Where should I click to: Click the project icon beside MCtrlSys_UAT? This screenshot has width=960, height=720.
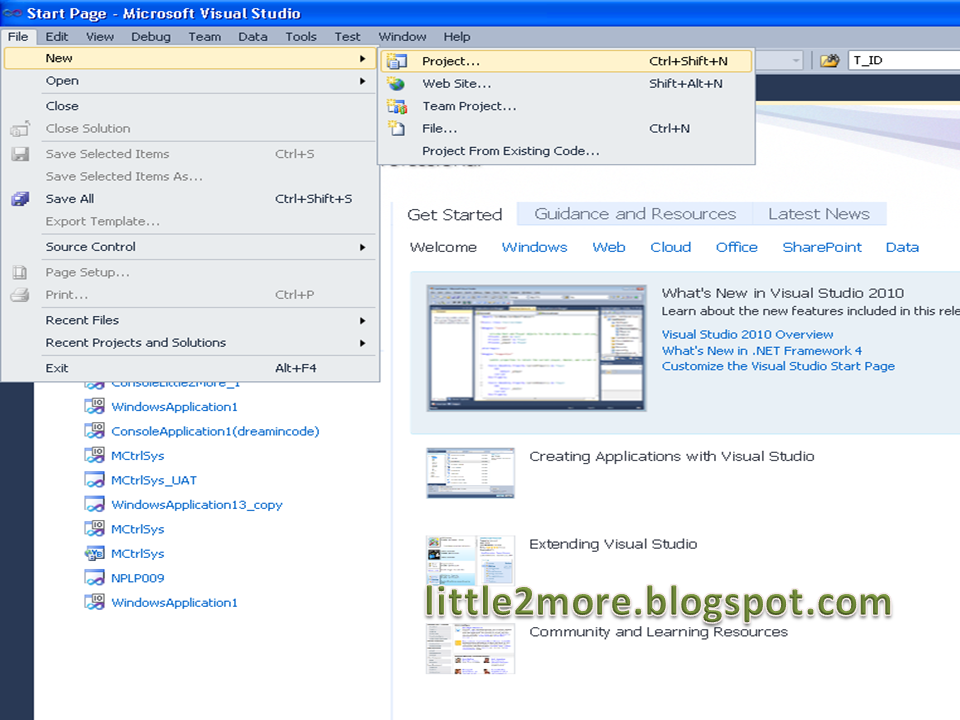click(x=94, y=480)
